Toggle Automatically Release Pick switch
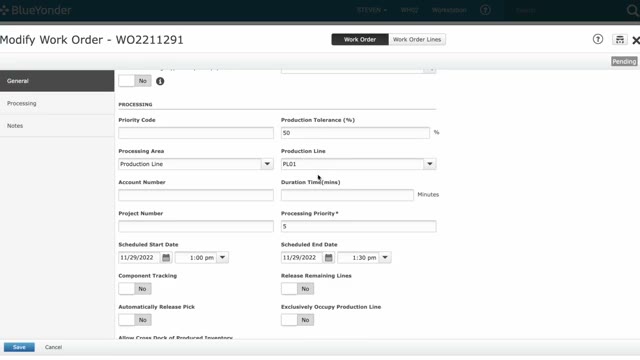Viewport: 640px width, 360px height. point(135,320)
